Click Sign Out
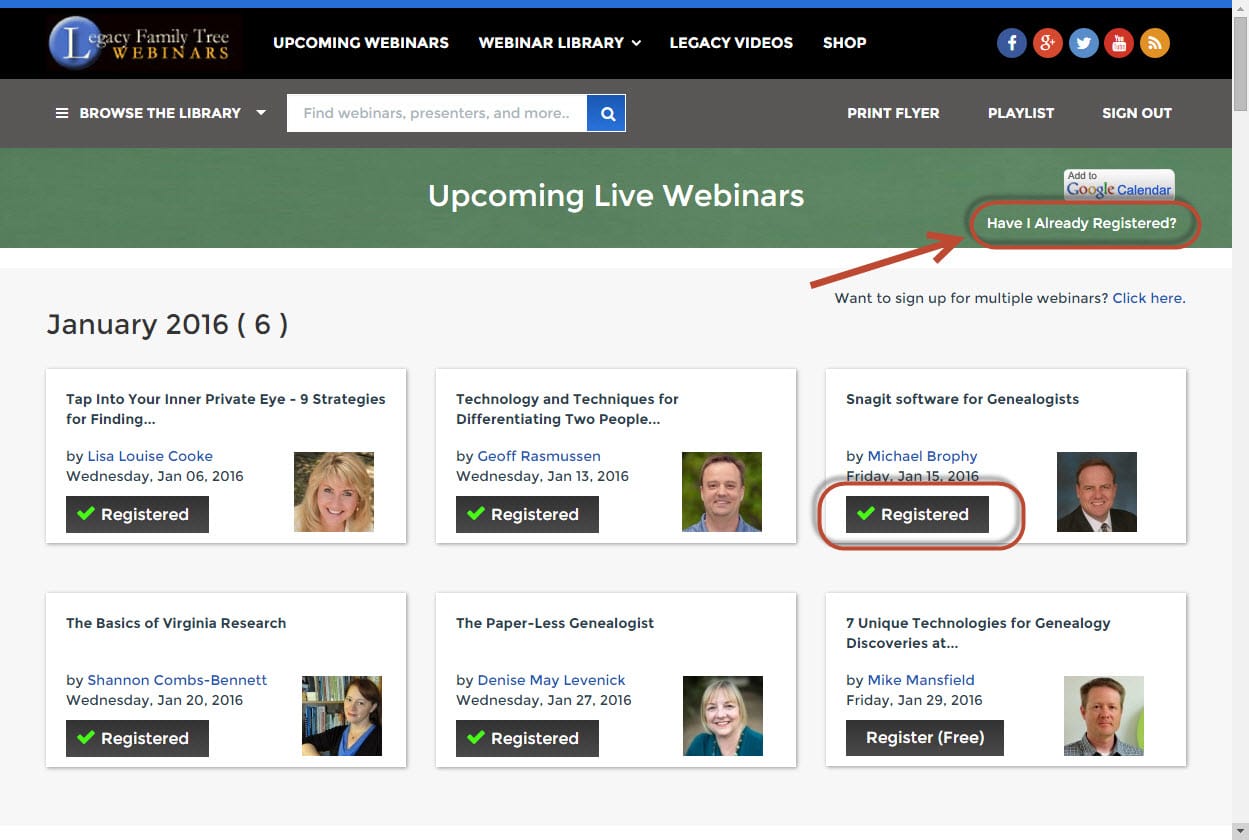Viewport: 1249px width, 840px height. click(1137, 113)
